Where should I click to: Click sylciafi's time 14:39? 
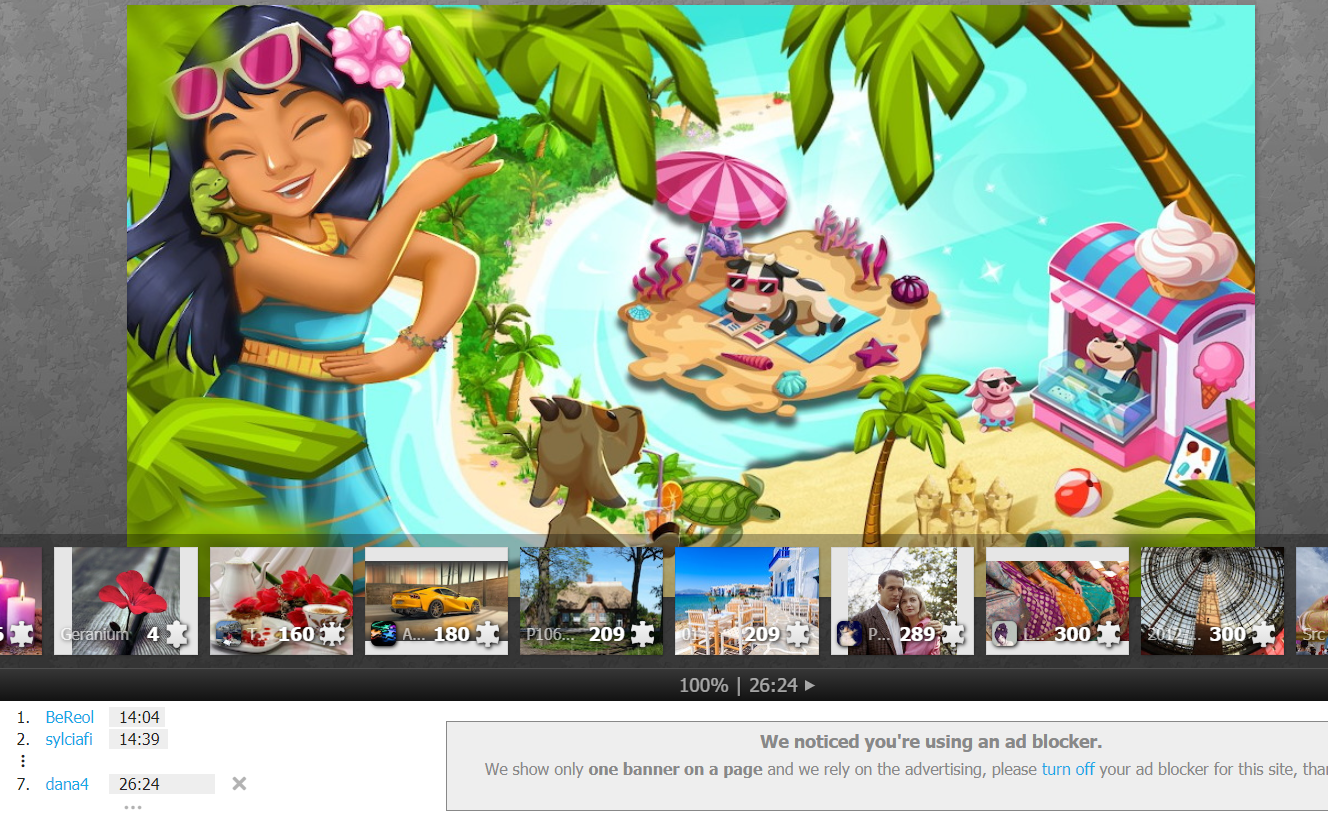click(x=139, y=739)
